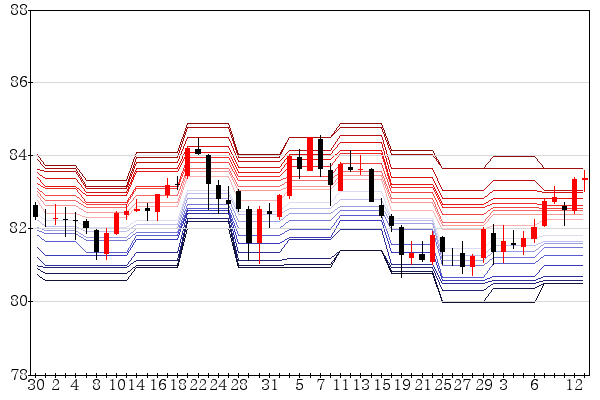Click date label 11 on the time axis
Viewport: 600px width, 400px height.
(x=341, y=385)
